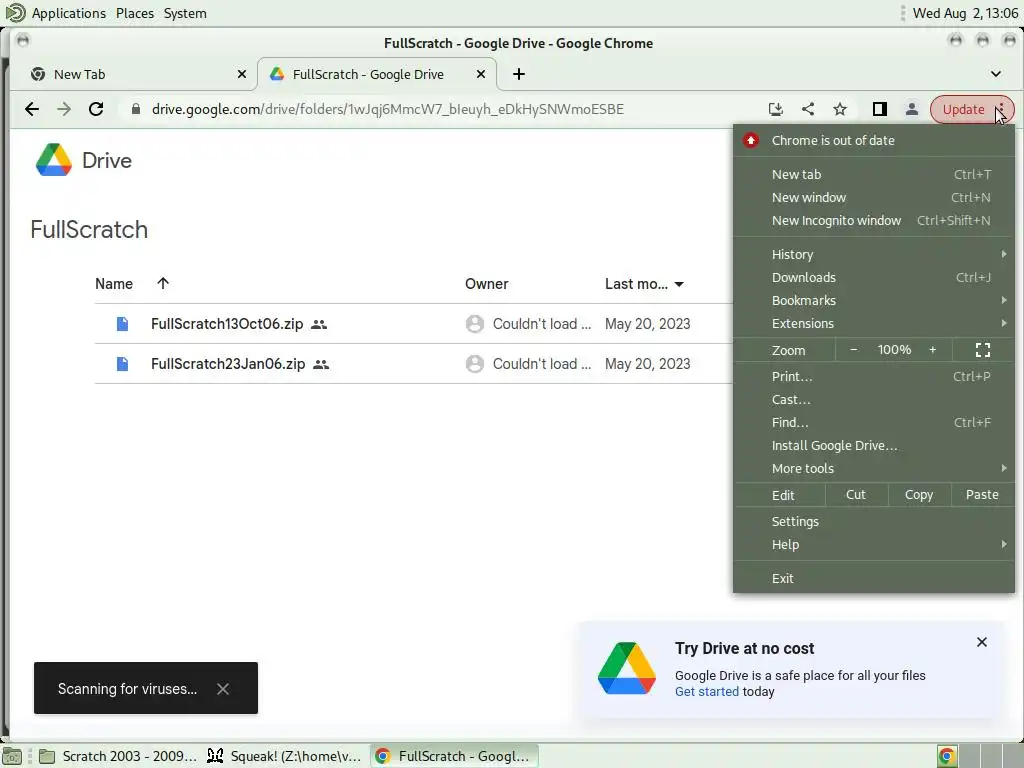Expand the More tools submenu
This screenshot has width=1024, height=768.
tap(874, 468)
